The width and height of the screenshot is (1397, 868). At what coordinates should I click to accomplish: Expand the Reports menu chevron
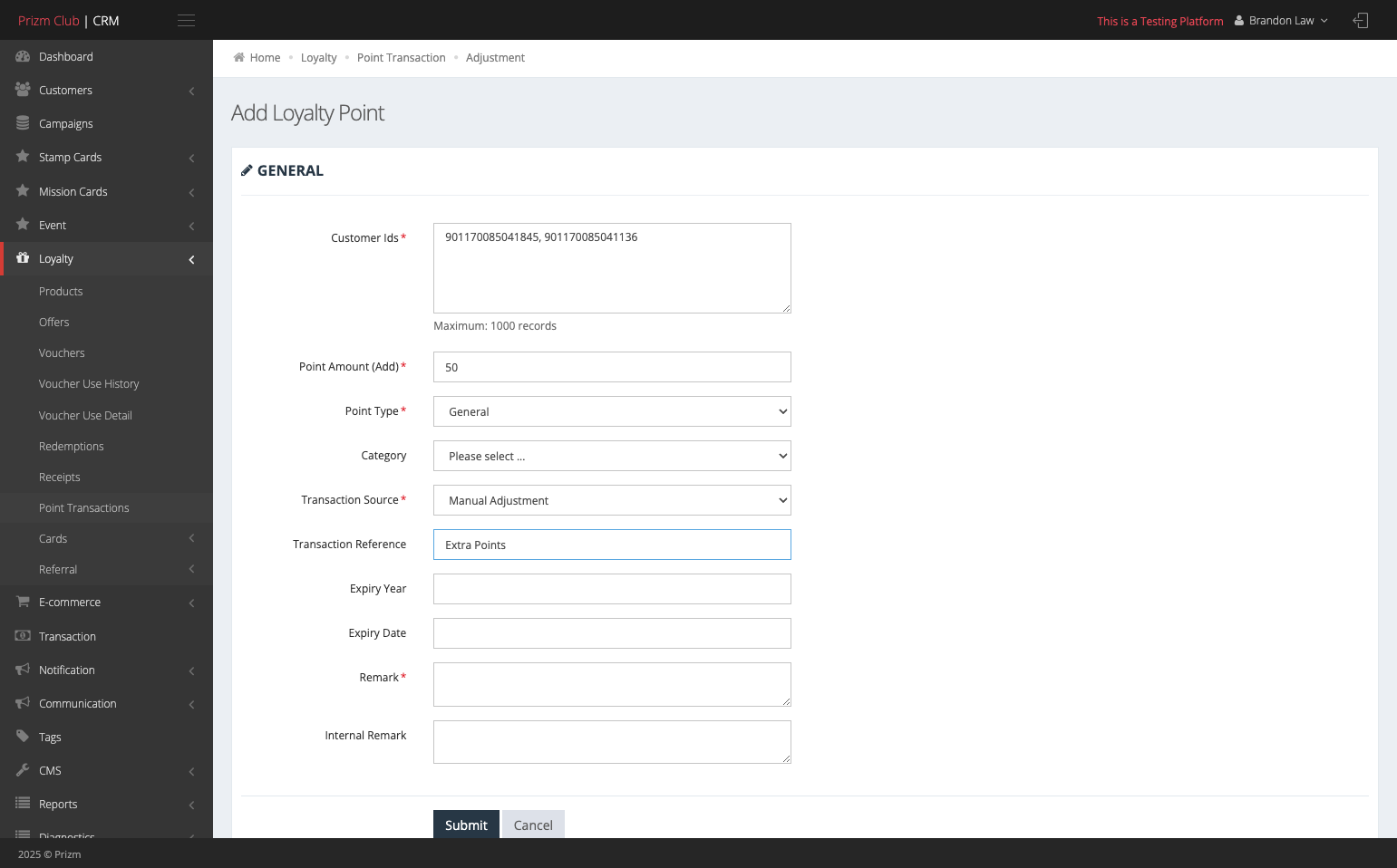tap(191, 805)
